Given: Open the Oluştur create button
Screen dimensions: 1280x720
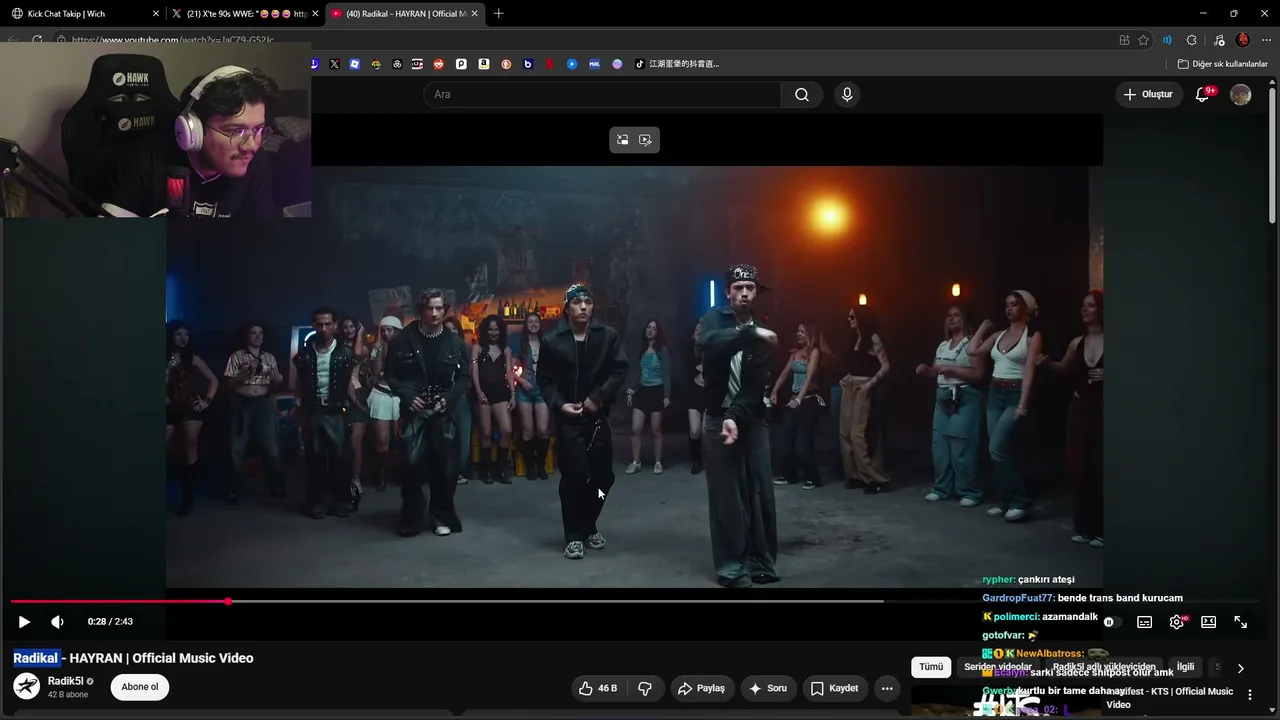Looking at the screenshot, I should click(x=1149, y=94).
